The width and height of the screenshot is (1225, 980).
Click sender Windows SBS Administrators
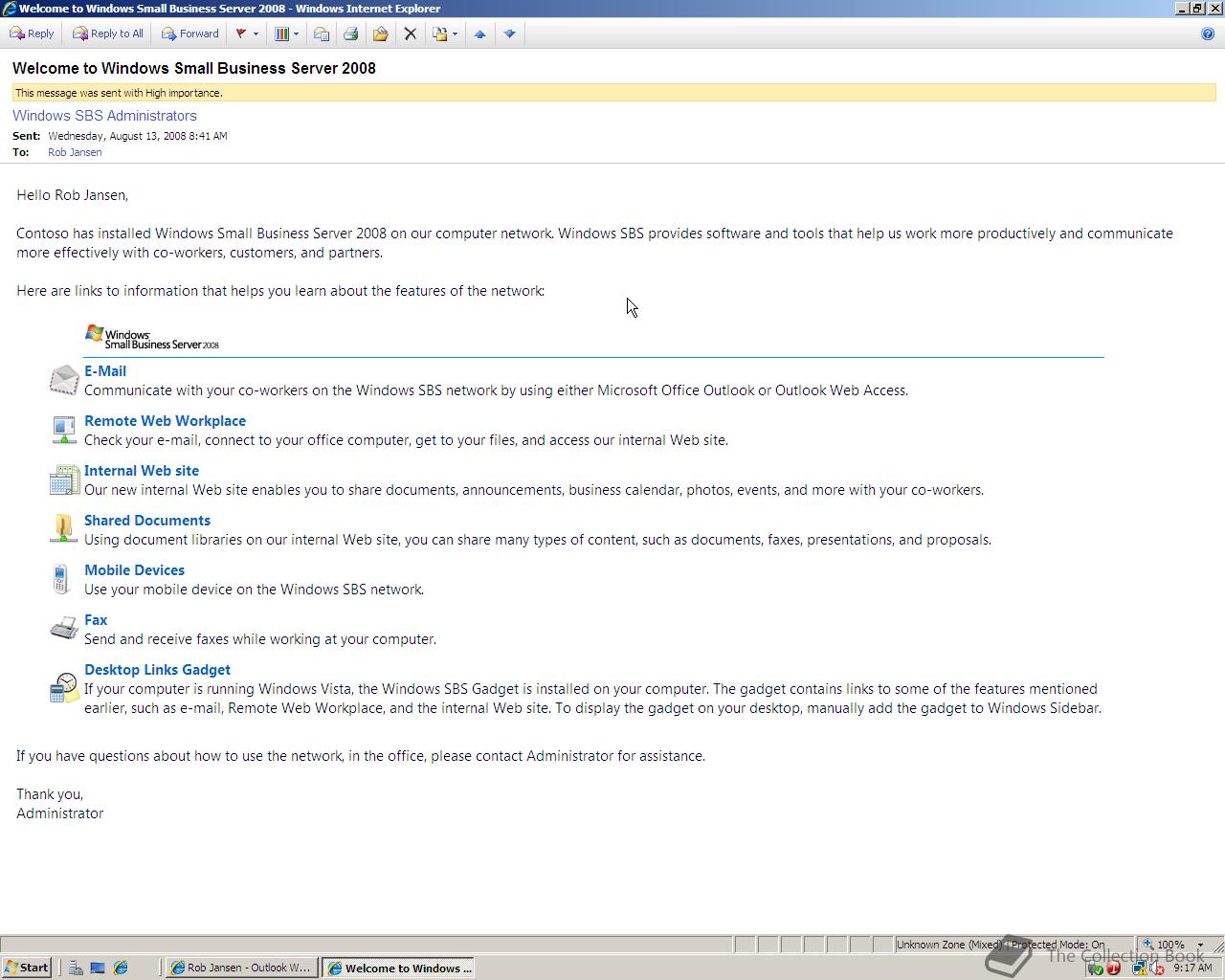tap(104, 116)
